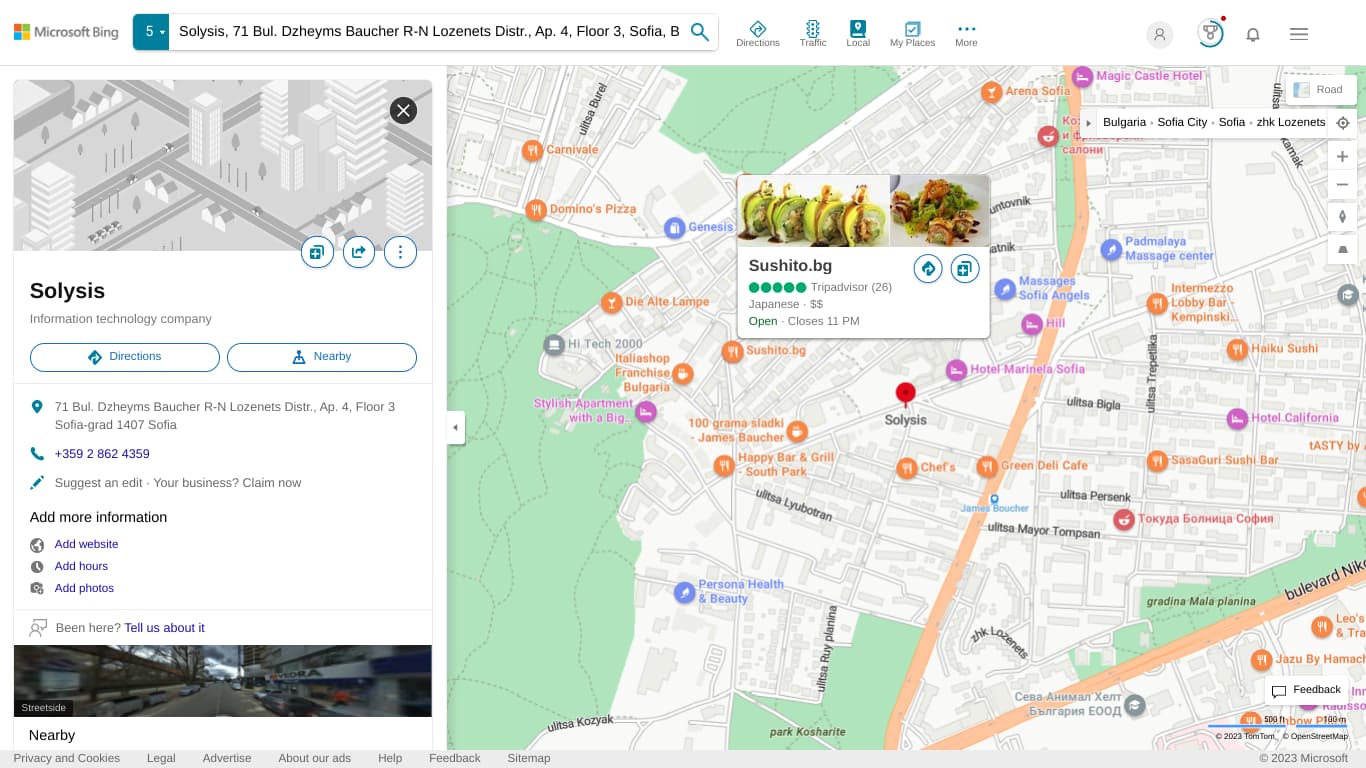Open Directions in the top toolbar
Viewport: 1366px width, 768px height.
(x=758, y=34)
